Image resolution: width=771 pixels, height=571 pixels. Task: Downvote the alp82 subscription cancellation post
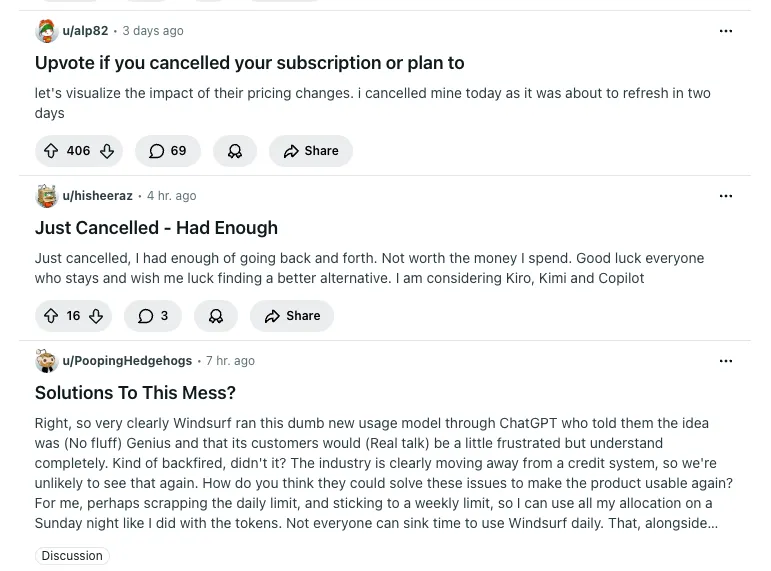(x=107, y=151)
